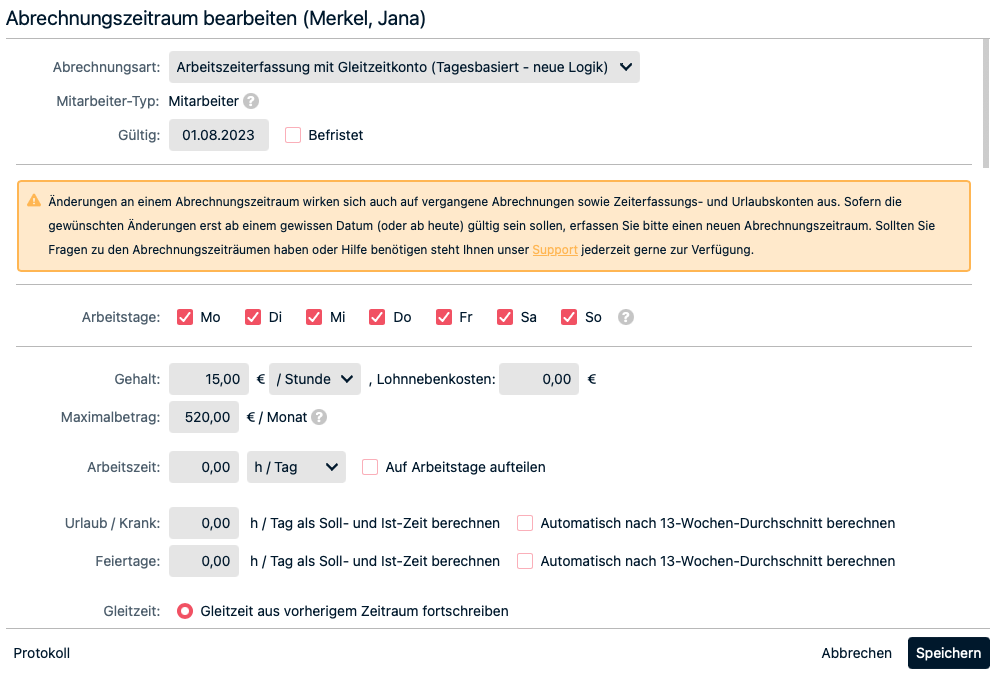Image resolution: width=995 pixels, height=674 pixels.
Task: Click help icon next to Maximalbetrag
Action: coord(319,417)
